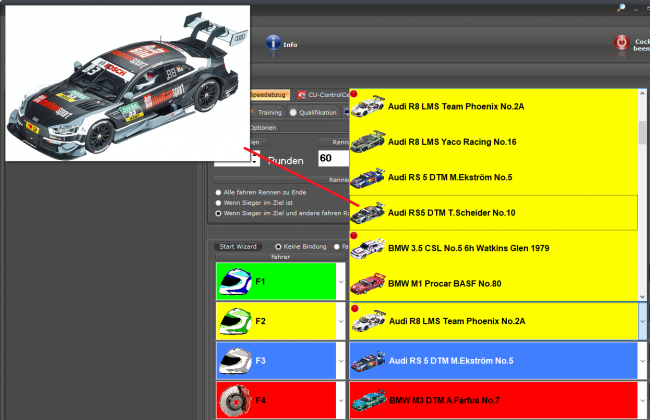
Task: Select 'Wenn Sieger im Ziel ist' option
Action: [218, 203]
